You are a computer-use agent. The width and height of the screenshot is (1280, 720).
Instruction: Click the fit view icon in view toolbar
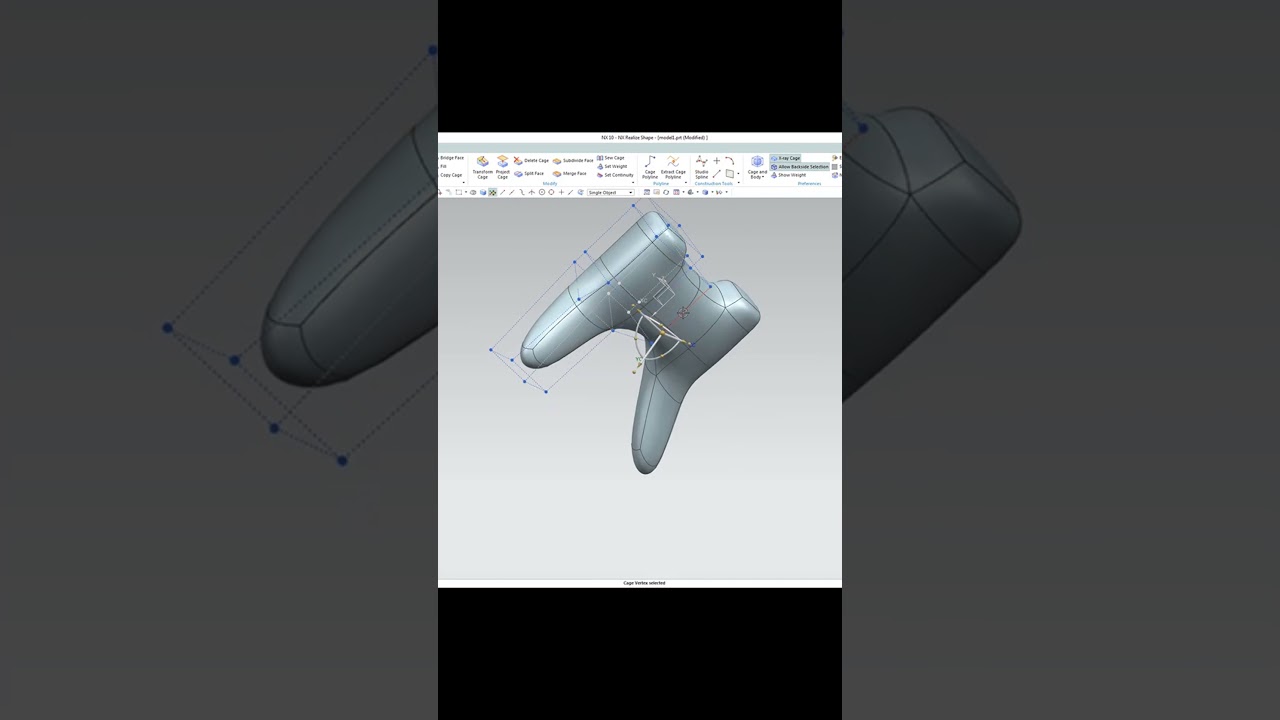pyautogui.click(x=647, y=192)
